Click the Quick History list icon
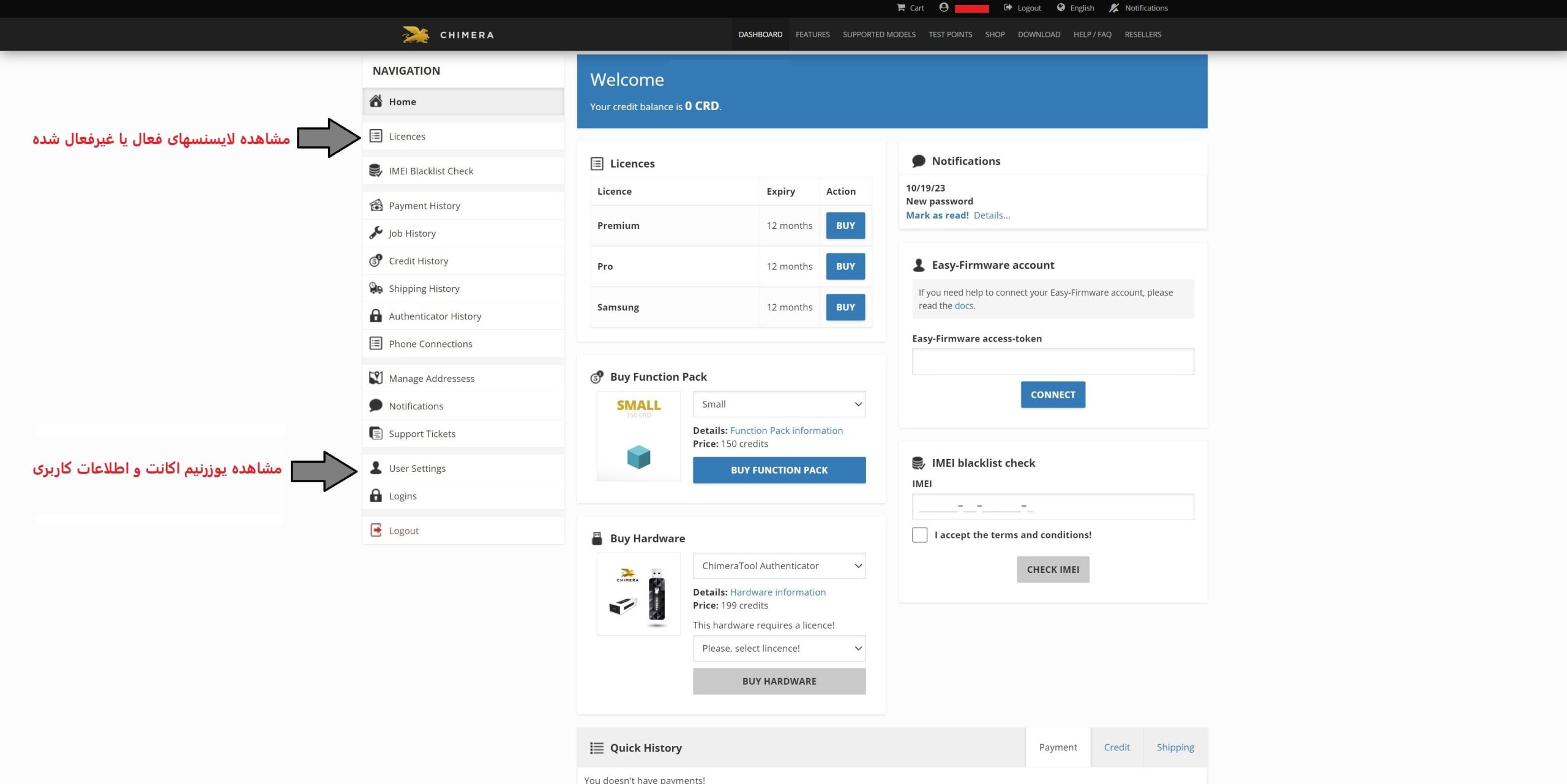Viewport: 1567px width, 784px height. 596,748
